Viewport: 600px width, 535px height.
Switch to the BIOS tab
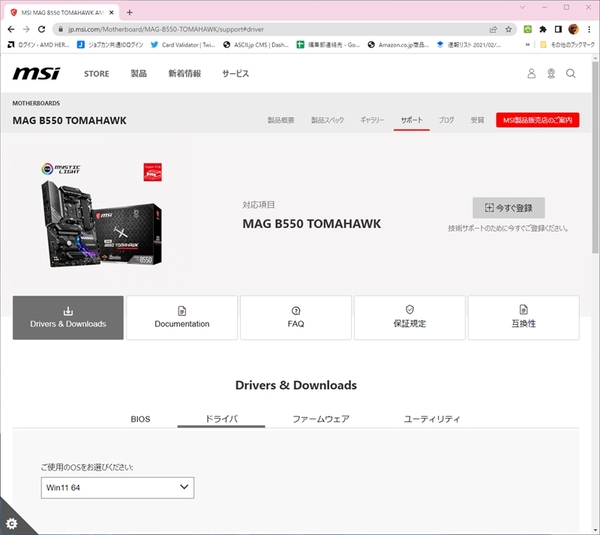(x=140, y=419)
